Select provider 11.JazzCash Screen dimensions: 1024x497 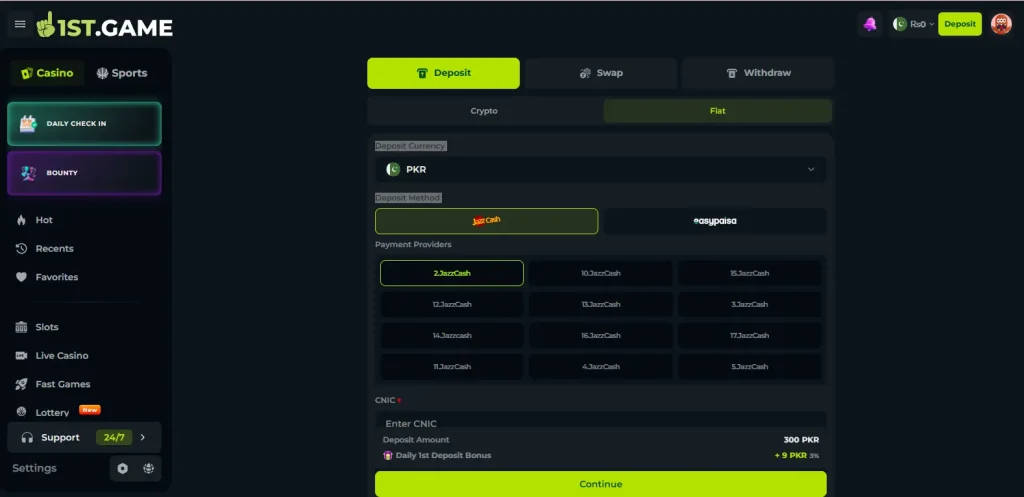(452, 367)
